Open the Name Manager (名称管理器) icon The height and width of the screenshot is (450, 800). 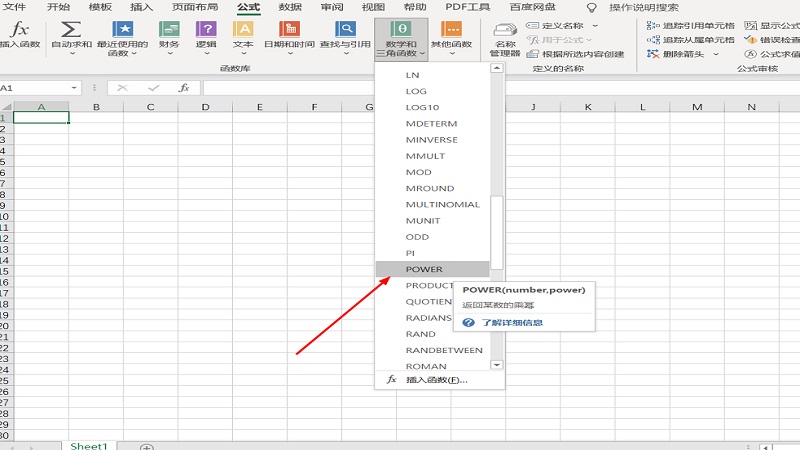coord(506,38)
